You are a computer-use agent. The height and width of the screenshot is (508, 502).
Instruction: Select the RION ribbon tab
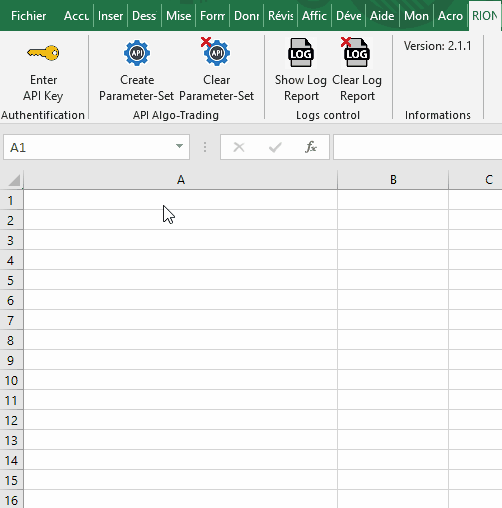point(485,16)
